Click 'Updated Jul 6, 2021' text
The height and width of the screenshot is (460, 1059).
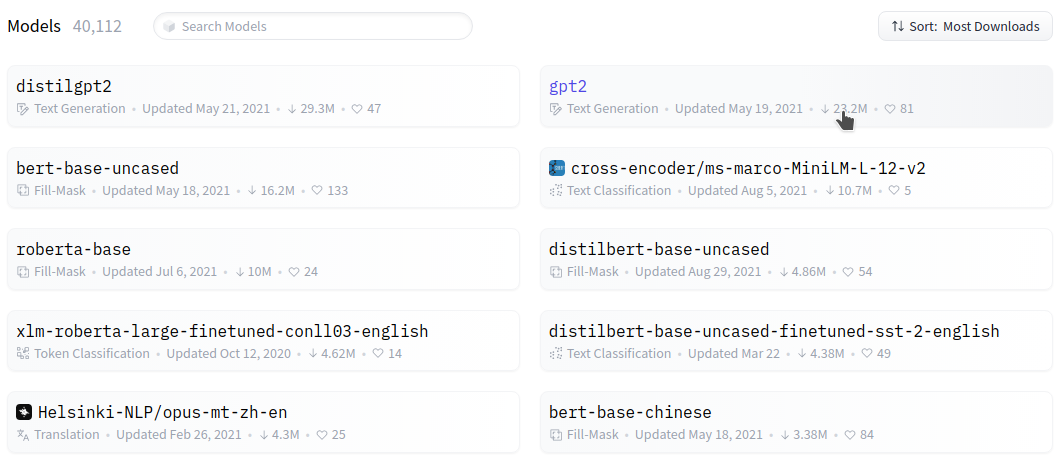160,272
